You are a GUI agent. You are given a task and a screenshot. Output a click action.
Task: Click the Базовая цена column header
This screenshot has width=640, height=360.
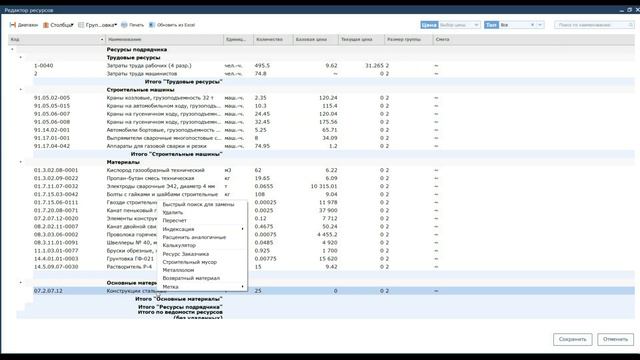click(x=316, y=40)
